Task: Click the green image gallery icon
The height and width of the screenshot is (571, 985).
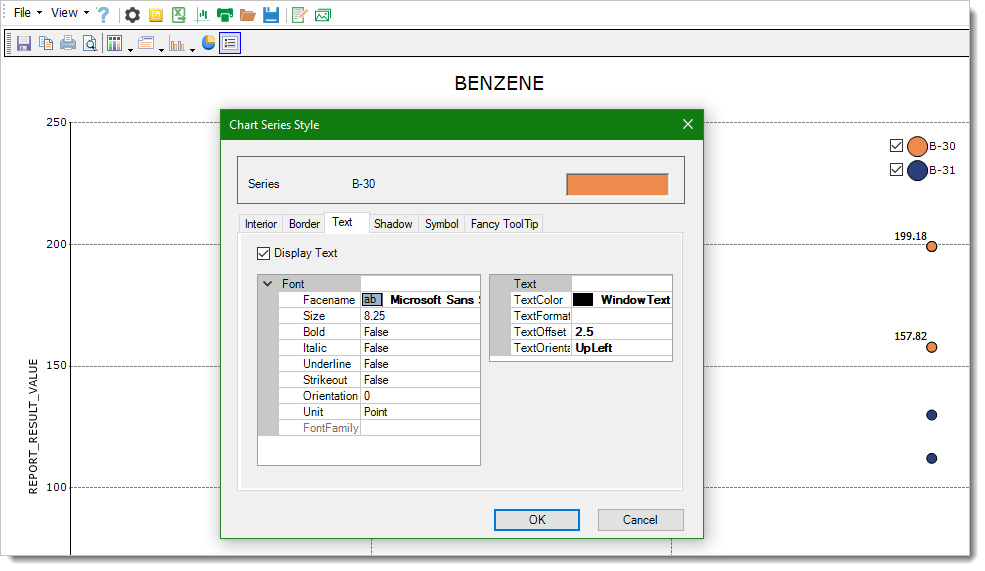Action: click(x=323, y=15)
